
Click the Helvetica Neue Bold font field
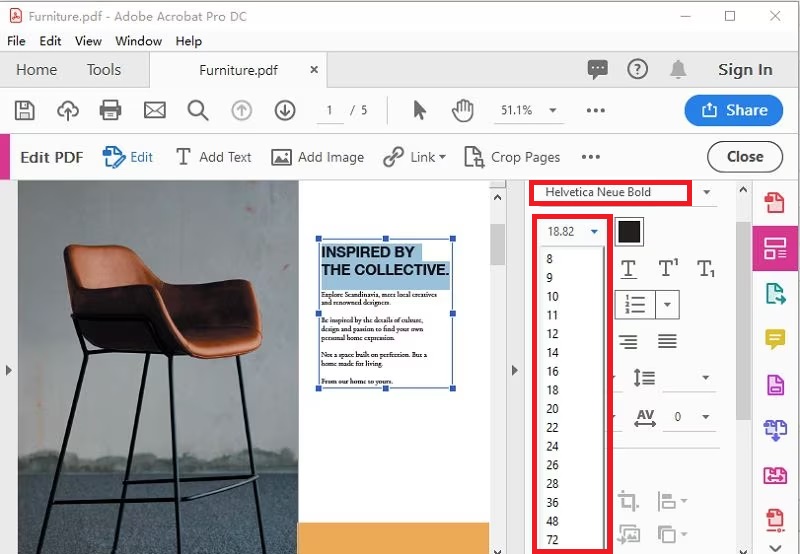[610, 192]
